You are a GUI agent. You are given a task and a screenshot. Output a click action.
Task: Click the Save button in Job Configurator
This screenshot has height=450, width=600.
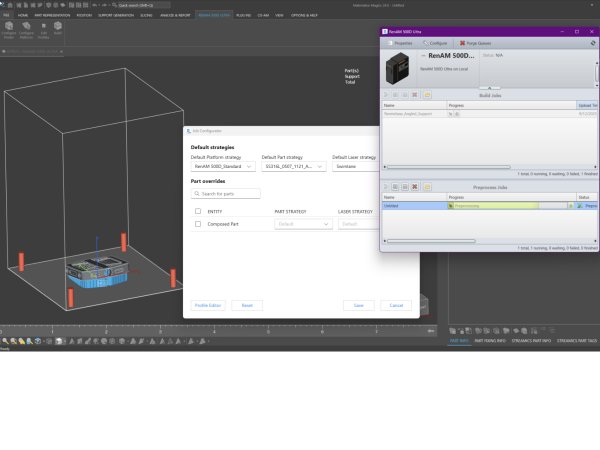[x=358, y=305]
